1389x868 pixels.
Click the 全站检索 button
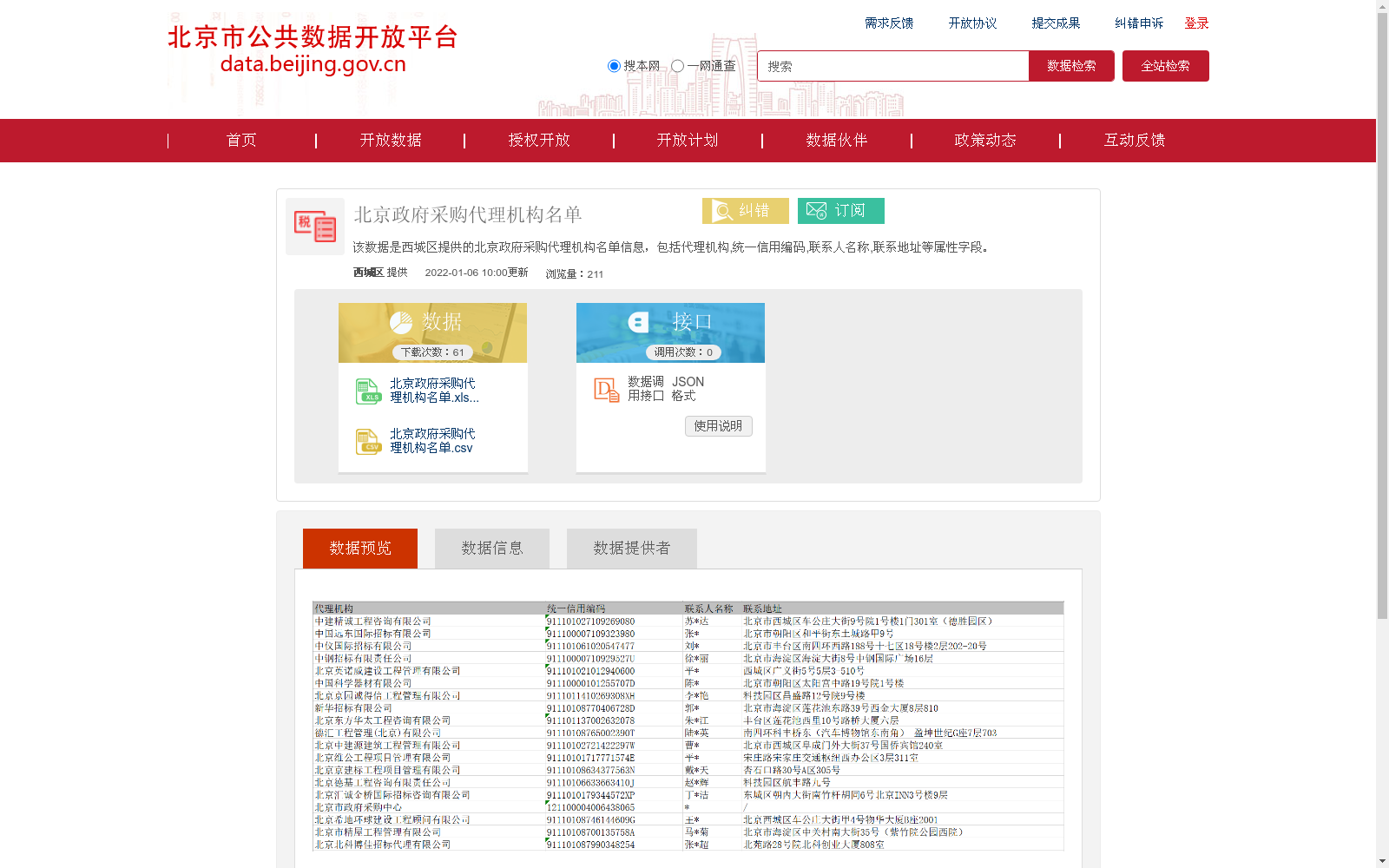1165,66
